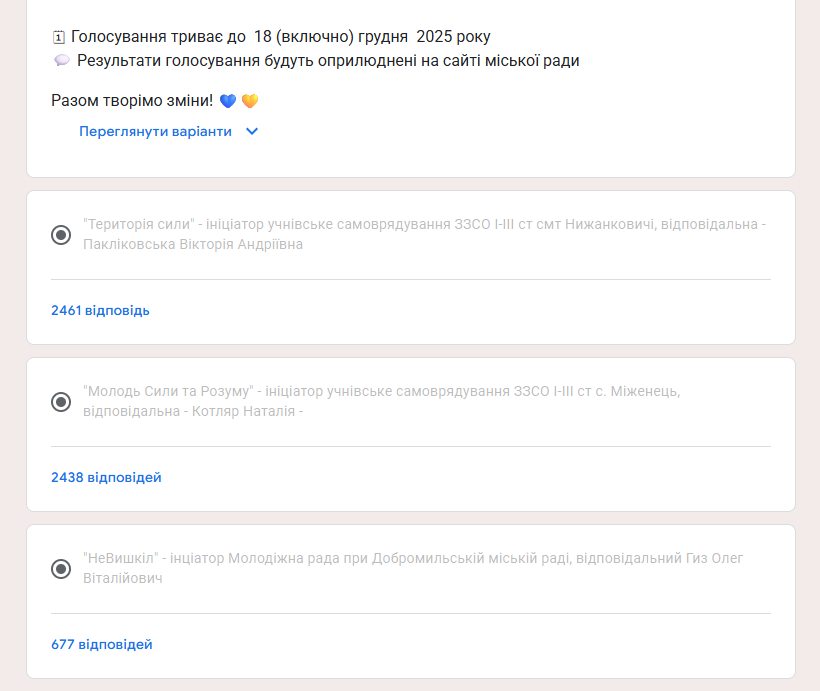View the "2438 відповідей" responses

(106, 477)
